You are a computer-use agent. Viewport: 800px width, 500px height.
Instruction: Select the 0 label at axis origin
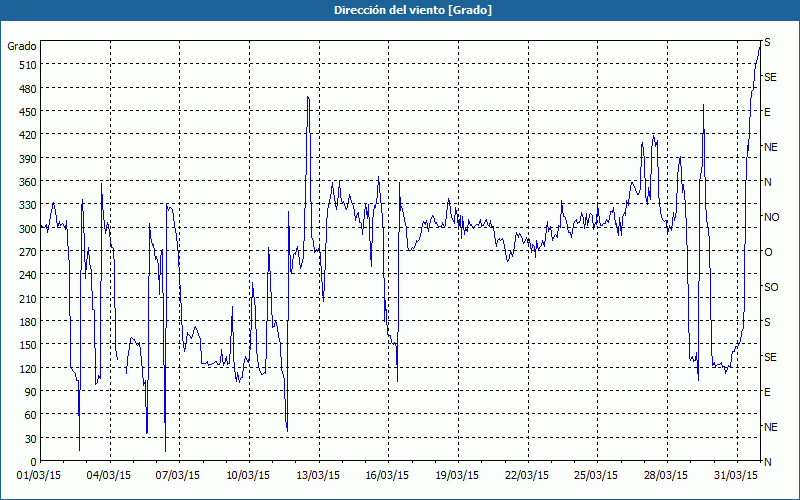34,462
